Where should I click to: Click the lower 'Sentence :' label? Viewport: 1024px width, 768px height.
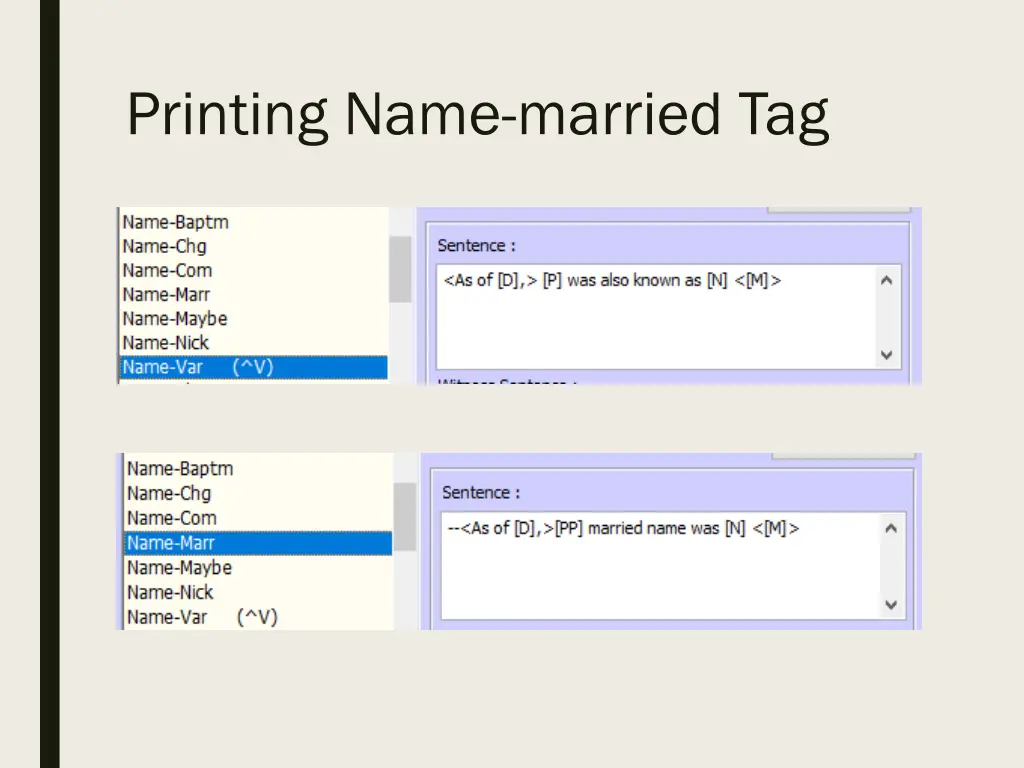pyautogui.click(x=481, y=492)
